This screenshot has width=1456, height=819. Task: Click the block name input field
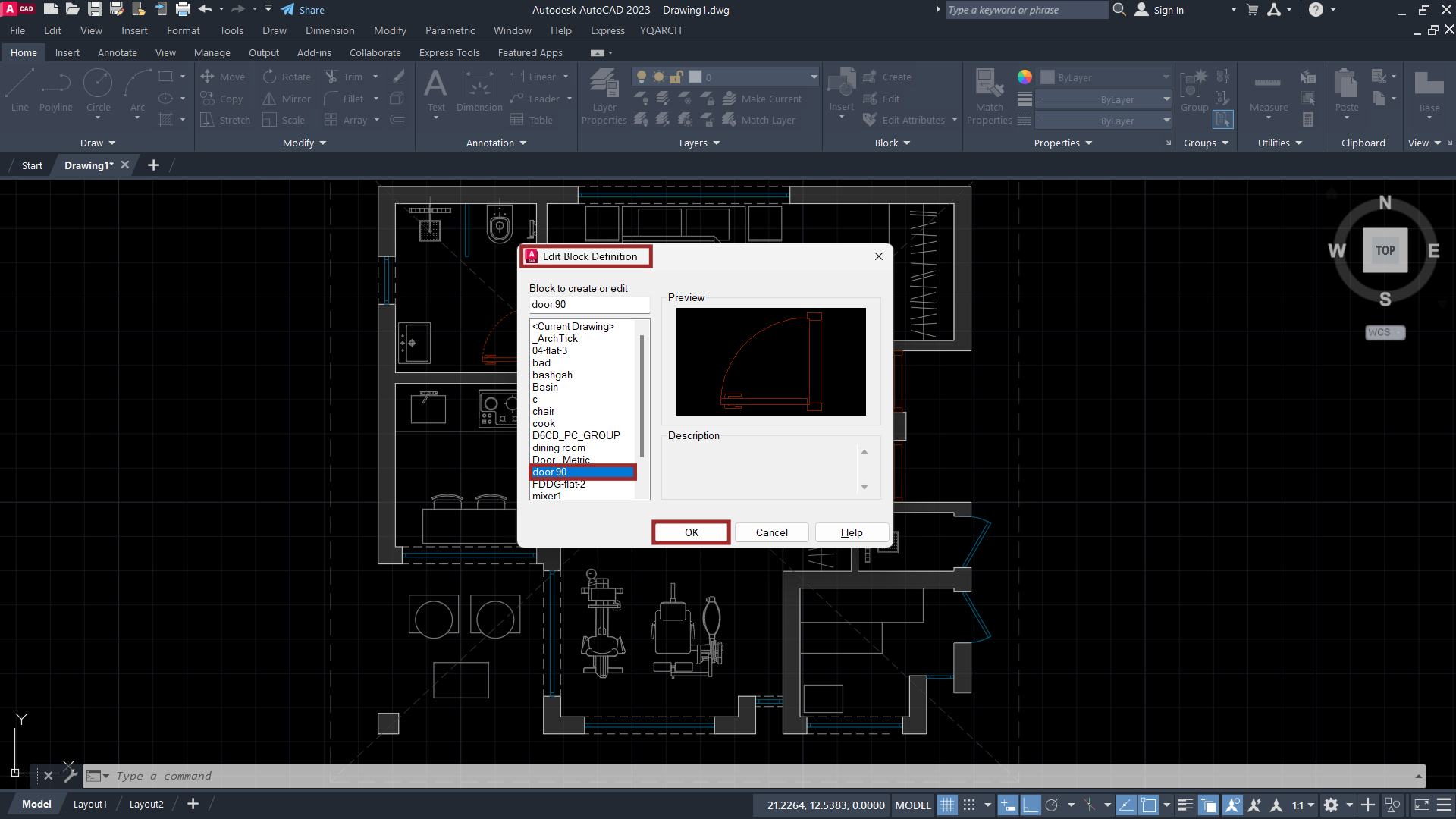tap(589, 304)
